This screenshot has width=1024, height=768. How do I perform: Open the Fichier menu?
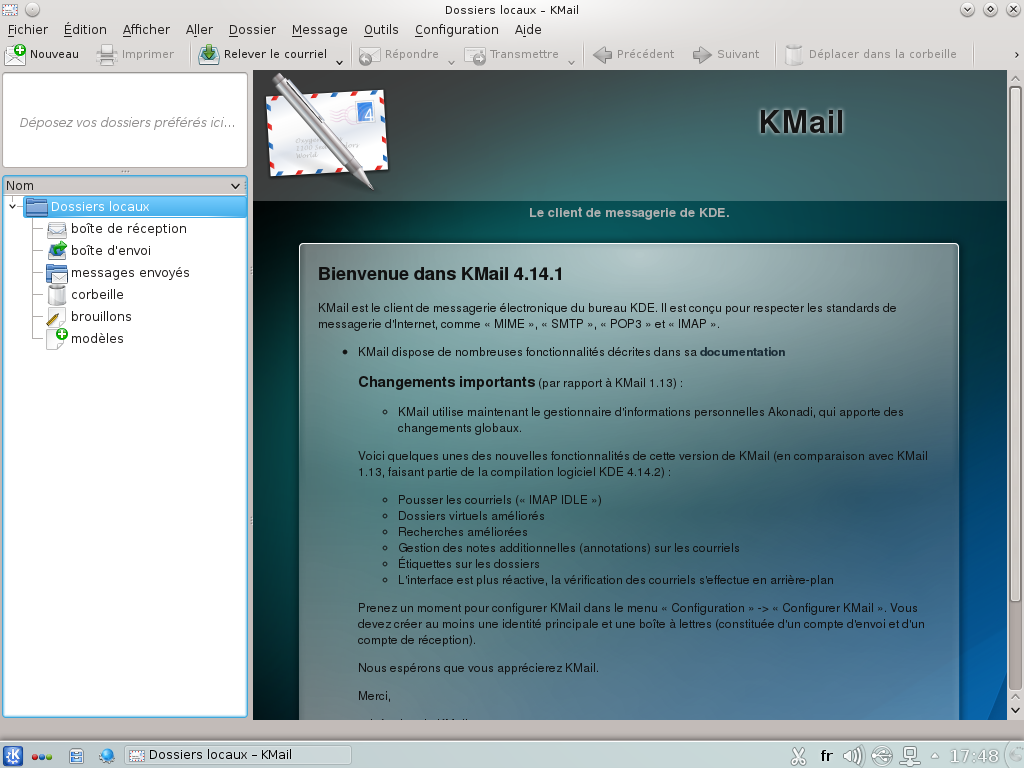click(x=27, y=29)
